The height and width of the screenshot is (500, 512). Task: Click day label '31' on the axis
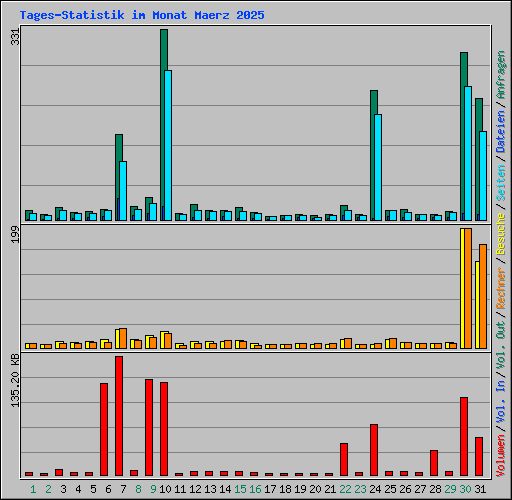click(x=480, y=489)
